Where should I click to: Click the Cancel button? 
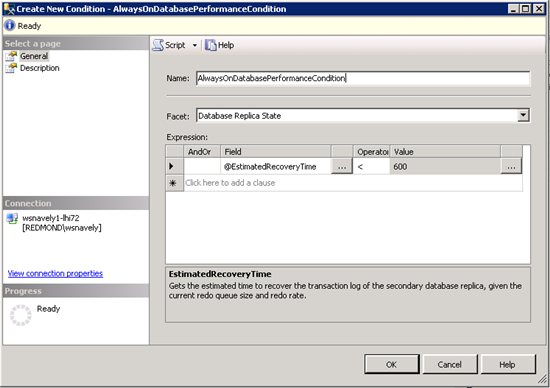pyautogui.click(x=450, y=364)
